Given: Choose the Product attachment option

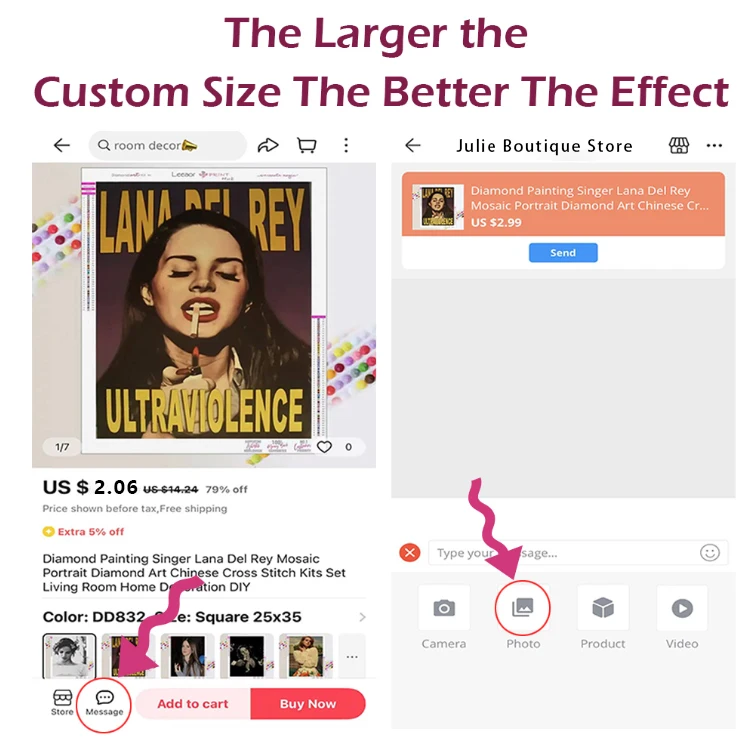Looking at the screenshot, I should click(603, 617).
